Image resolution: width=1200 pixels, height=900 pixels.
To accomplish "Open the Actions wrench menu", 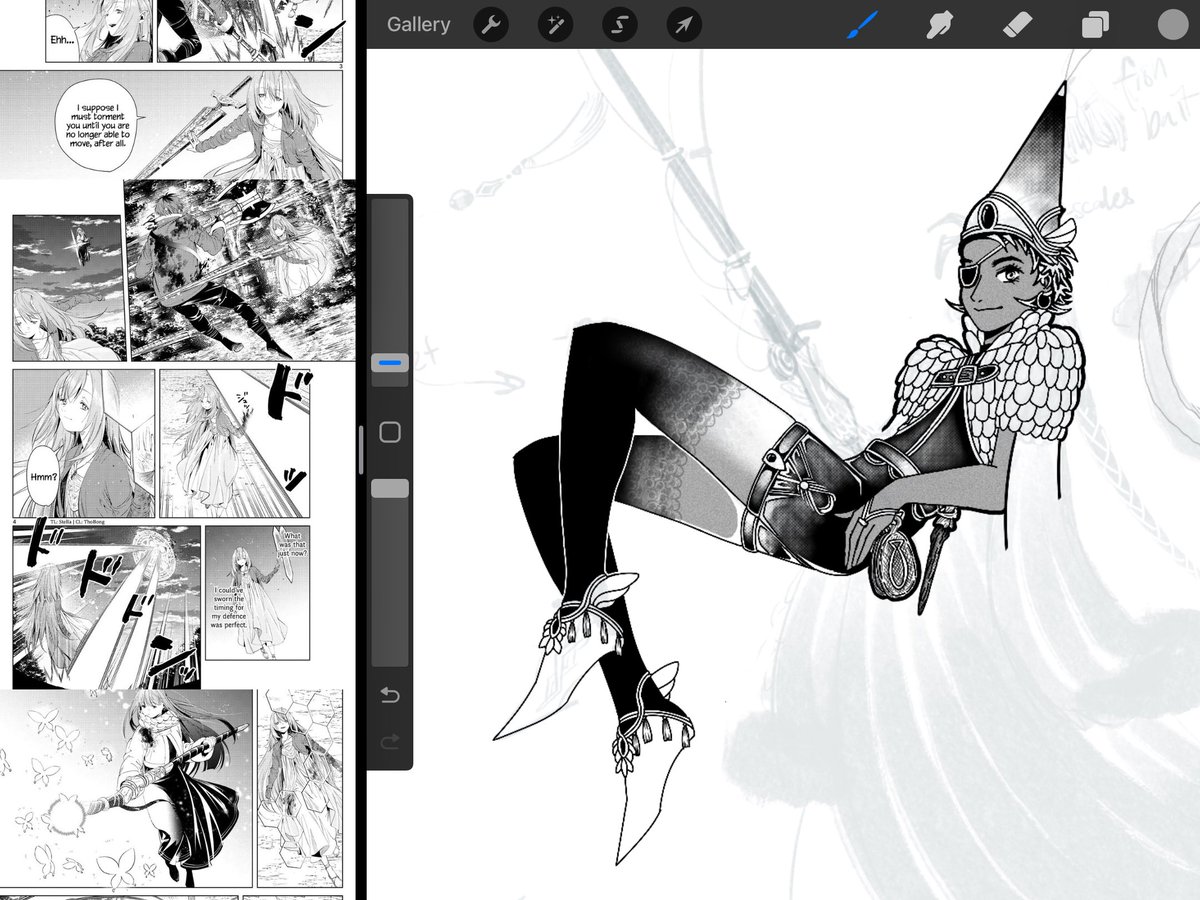I will tap(489, 25).
